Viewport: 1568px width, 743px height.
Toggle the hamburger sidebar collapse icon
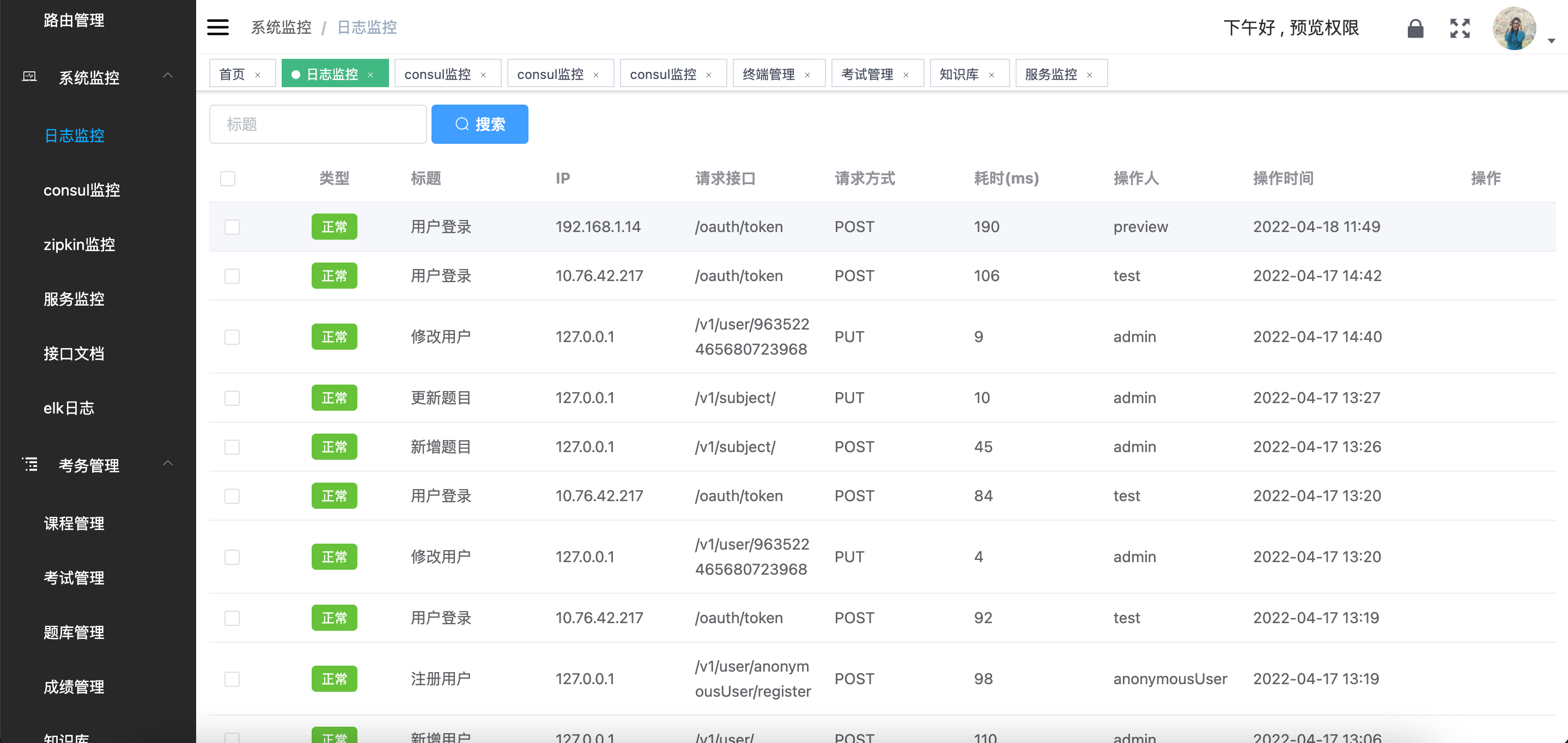(217, 27)
